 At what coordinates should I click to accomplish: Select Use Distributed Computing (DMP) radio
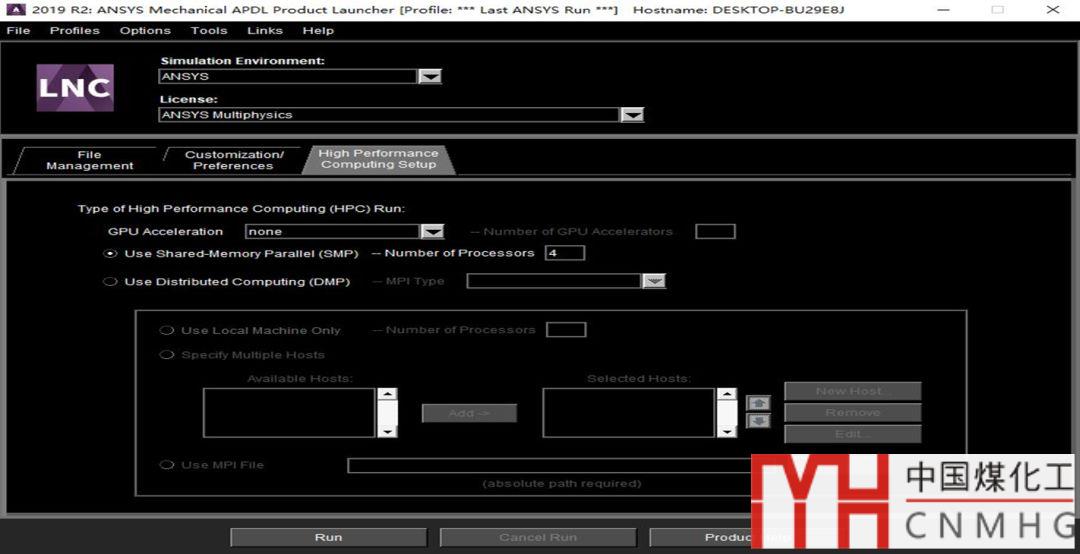tap(110, 281)
